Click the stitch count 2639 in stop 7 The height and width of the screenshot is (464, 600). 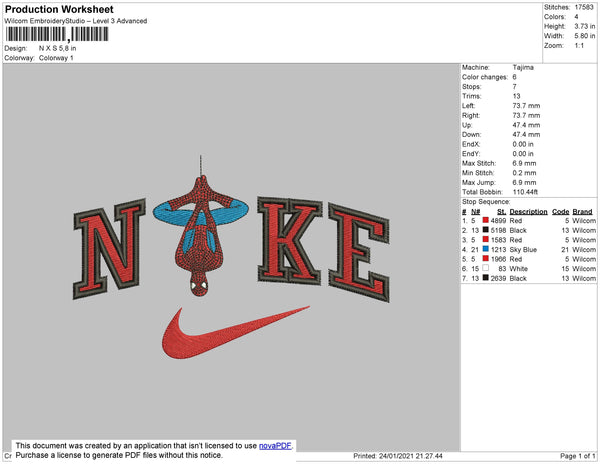(x=498, y=278)
